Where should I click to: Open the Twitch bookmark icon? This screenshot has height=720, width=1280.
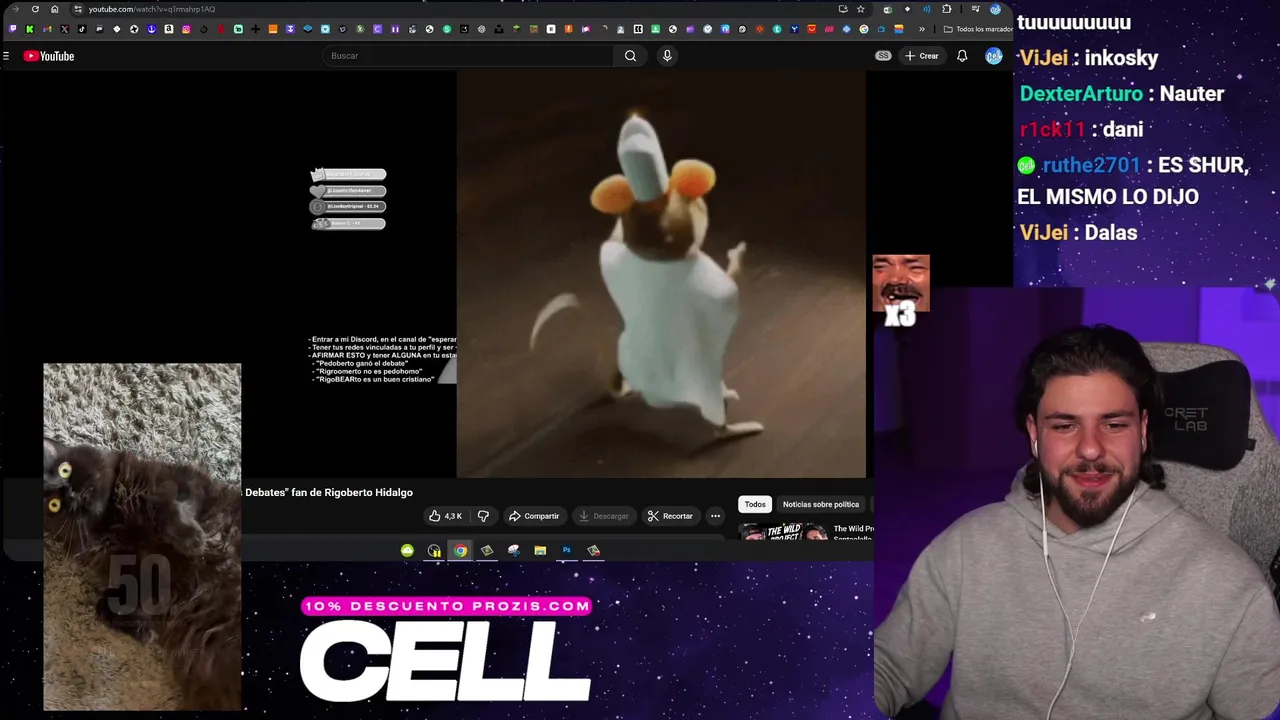pyautogui.click(x=12, y=29)
